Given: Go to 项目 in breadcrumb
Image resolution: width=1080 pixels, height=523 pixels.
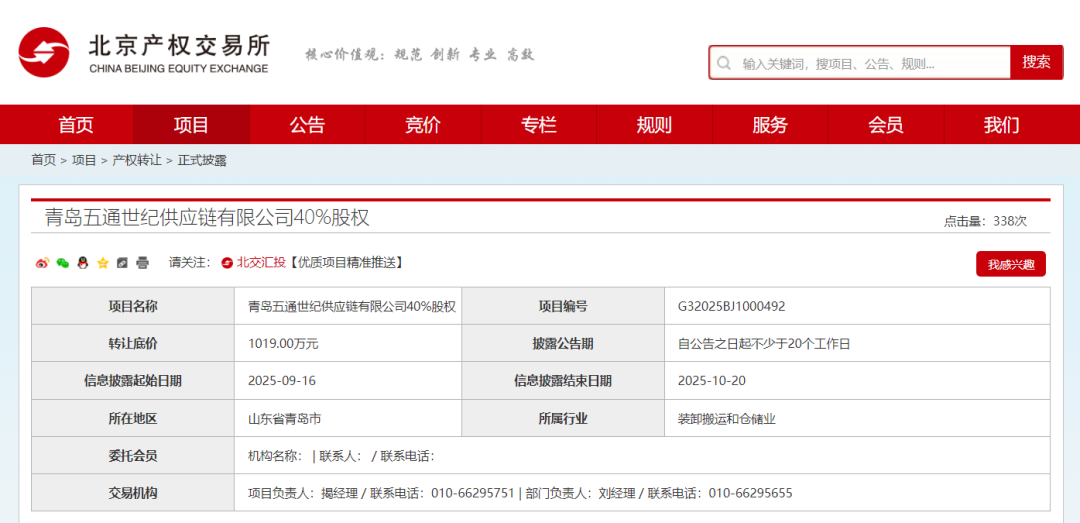Looking at the screenshot, I should pos(84,161).
